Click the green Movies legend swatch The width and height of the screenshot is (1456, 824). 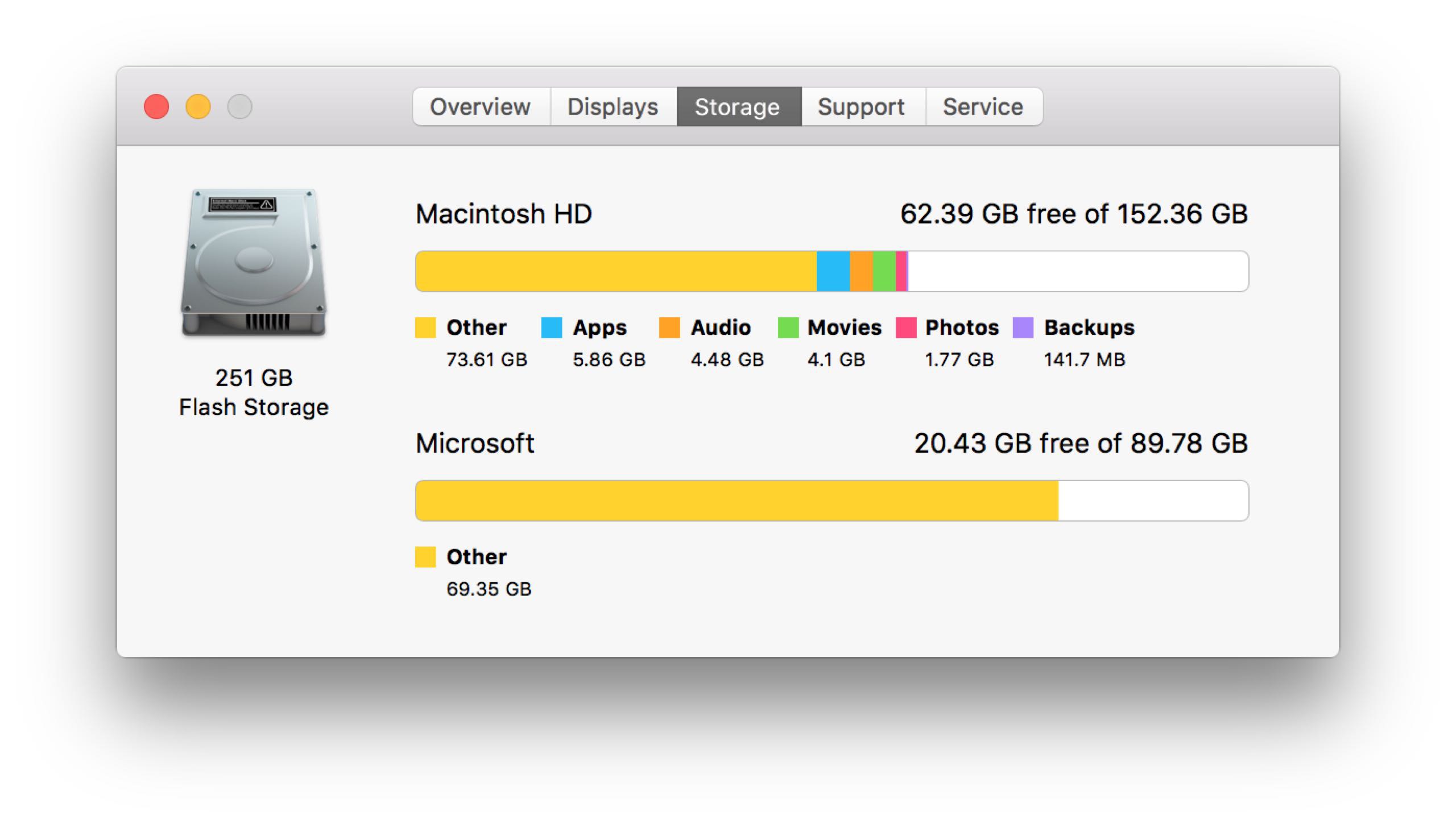[788, 328]
